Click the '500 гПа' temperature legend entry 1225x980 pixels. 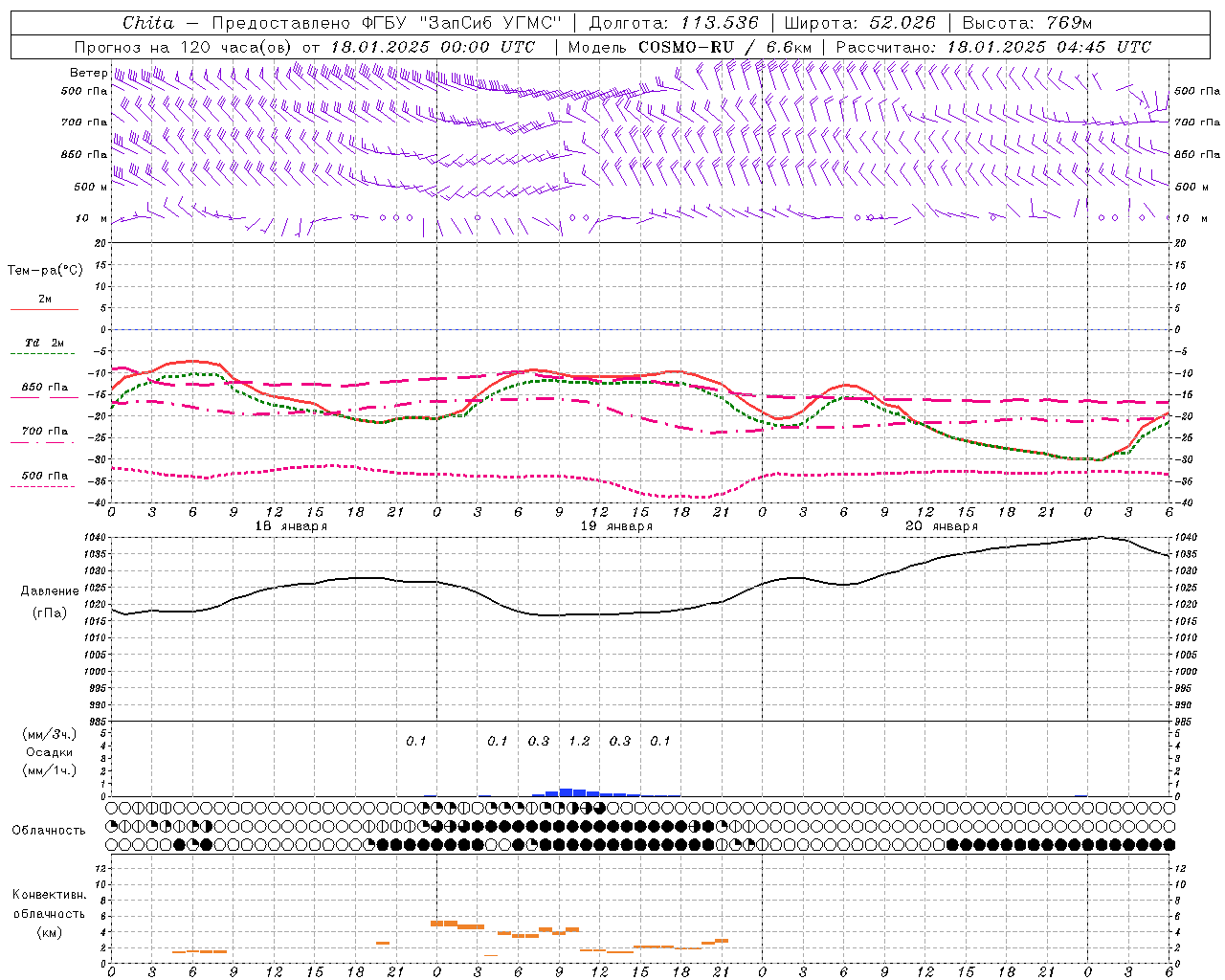pos(45,476)
